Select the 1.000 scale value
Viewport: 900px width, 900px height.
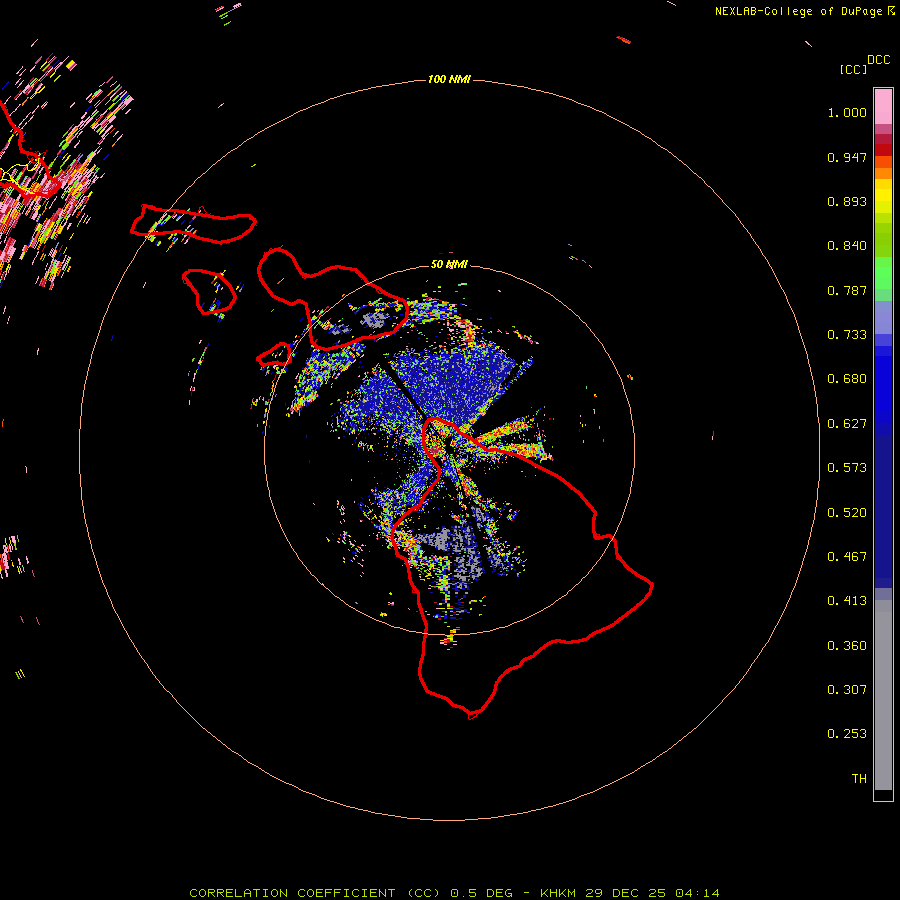pyautogui.click(x=847, y=112)
